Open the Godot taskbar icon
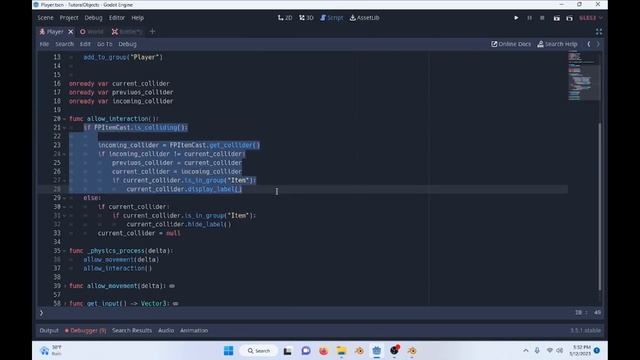This screenshot has height=360, width=640. coord(376,351)
